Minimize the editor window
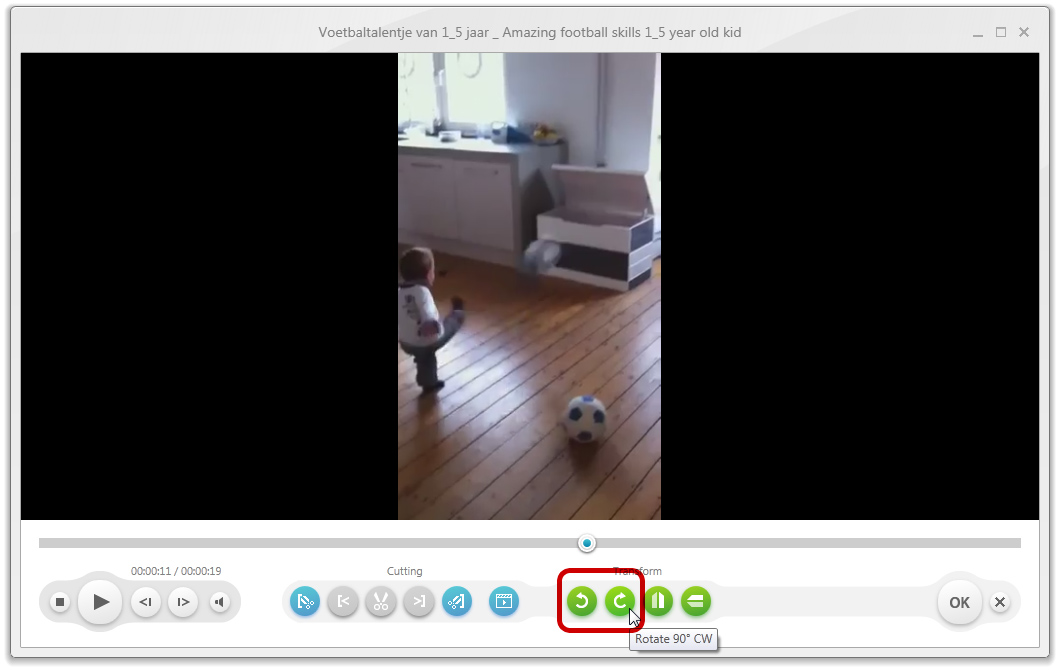Screen dimensions: 1060x670 coord(978,32)
